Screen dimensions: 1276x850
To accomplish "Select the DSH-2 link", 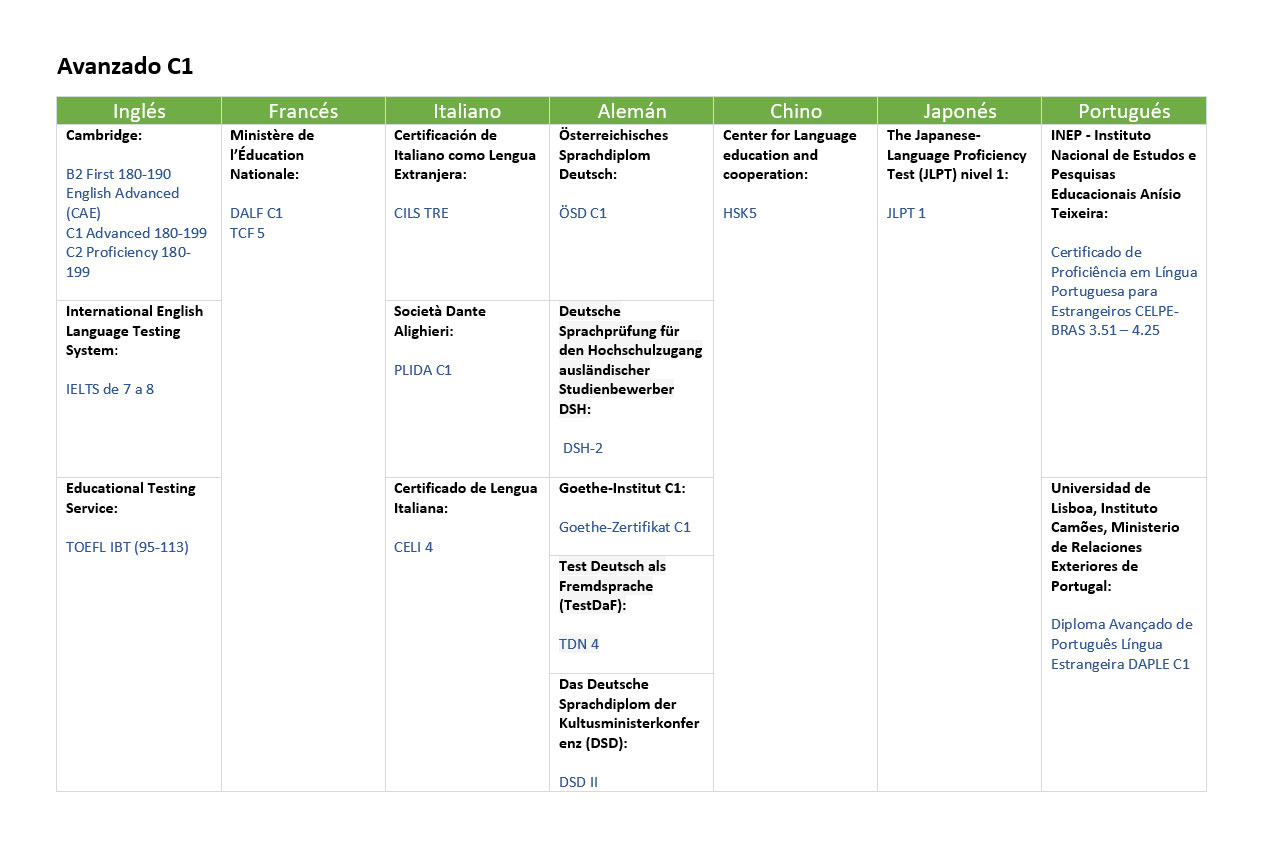I will [x=583, y=448].
